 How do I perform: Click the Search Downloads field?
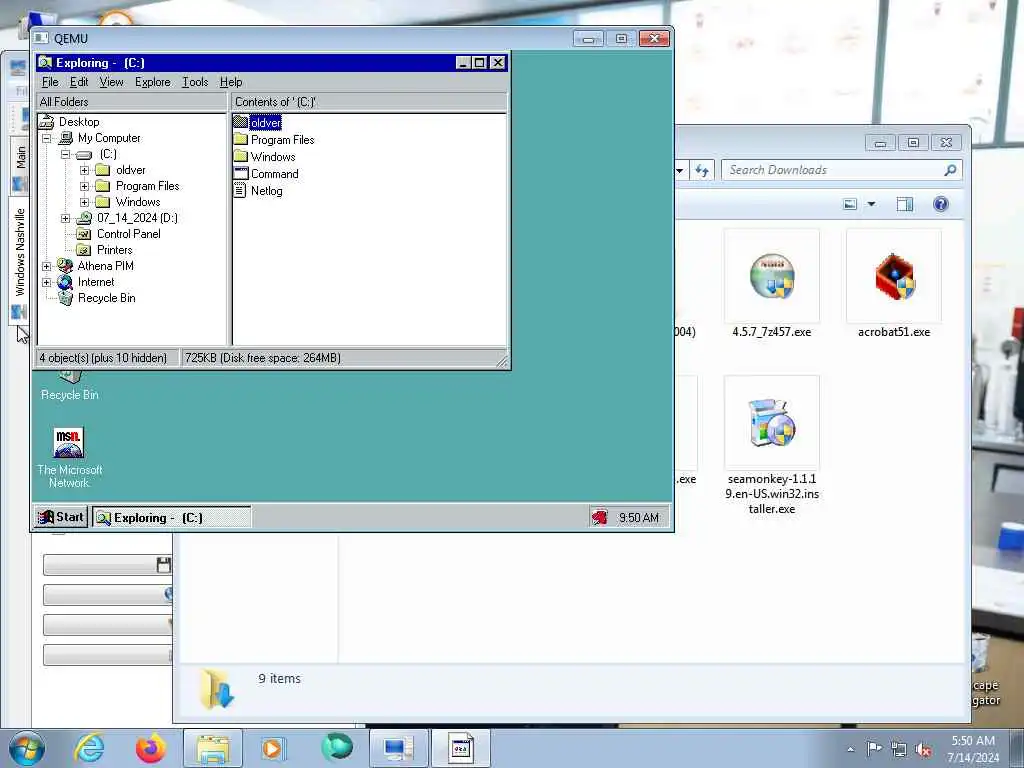833,170
